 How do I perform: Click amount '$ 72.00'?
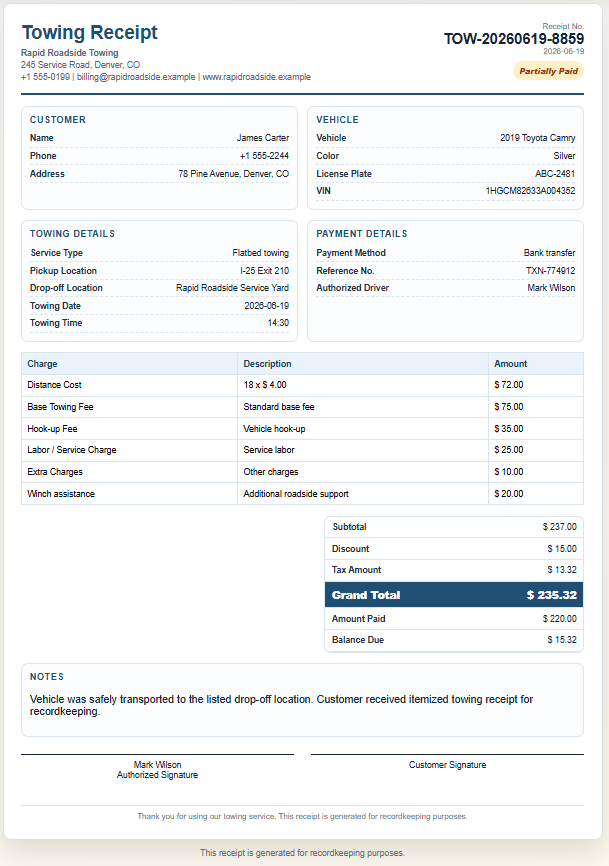(x=509, y=385)
